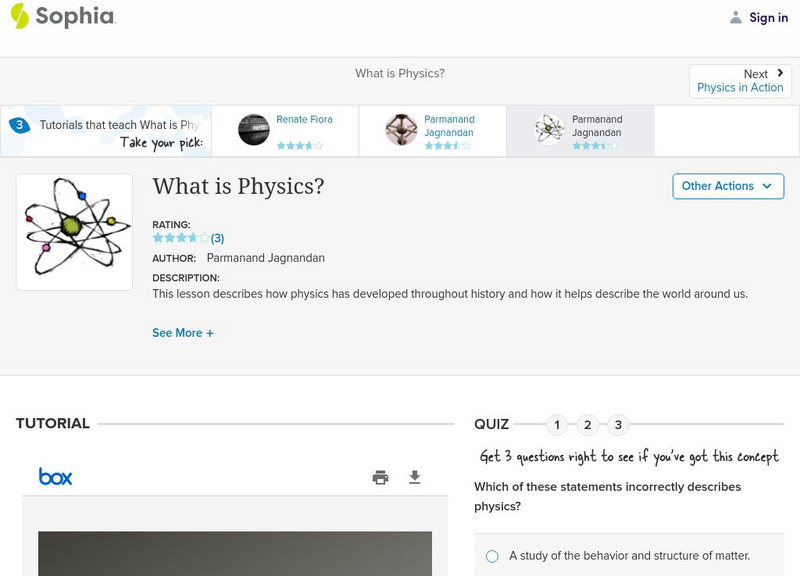This screenshot has height=576, width=800.
Task: Select answer 'A study of the behavior and structure of matter'
Action: tap(492, 556)
